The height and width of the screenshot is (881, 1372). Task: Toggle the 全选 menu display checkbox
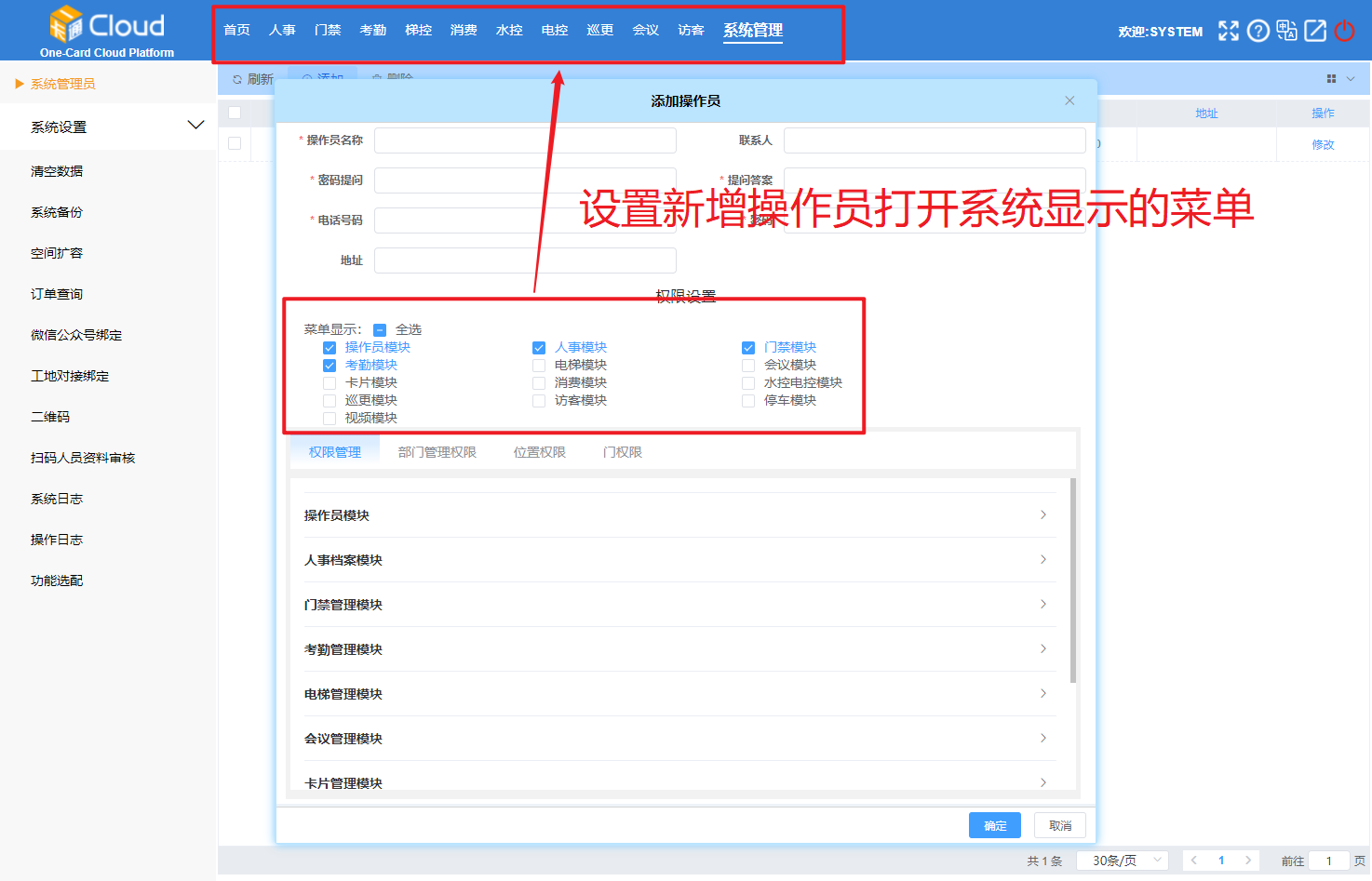click(x=380, y=330)
